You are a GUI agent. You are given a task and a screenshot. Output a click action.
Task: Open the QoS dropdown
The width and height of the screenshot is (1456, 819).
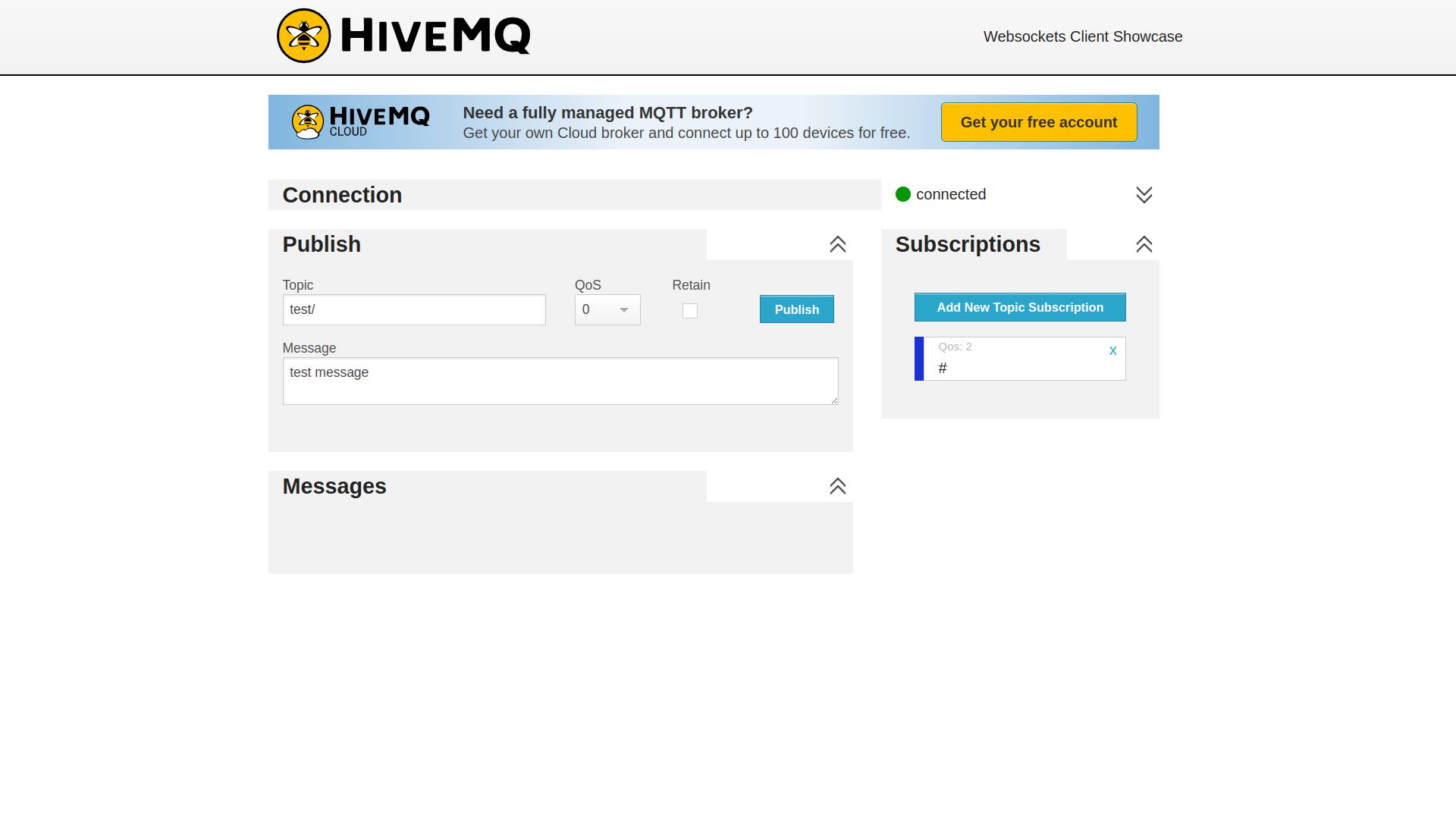[607, 309]
